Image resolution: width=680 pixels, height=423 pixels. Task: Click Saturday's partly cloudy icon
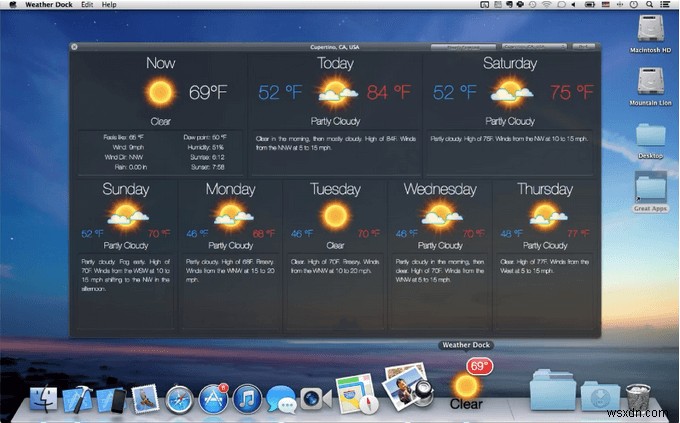click(x=512, y=92)
